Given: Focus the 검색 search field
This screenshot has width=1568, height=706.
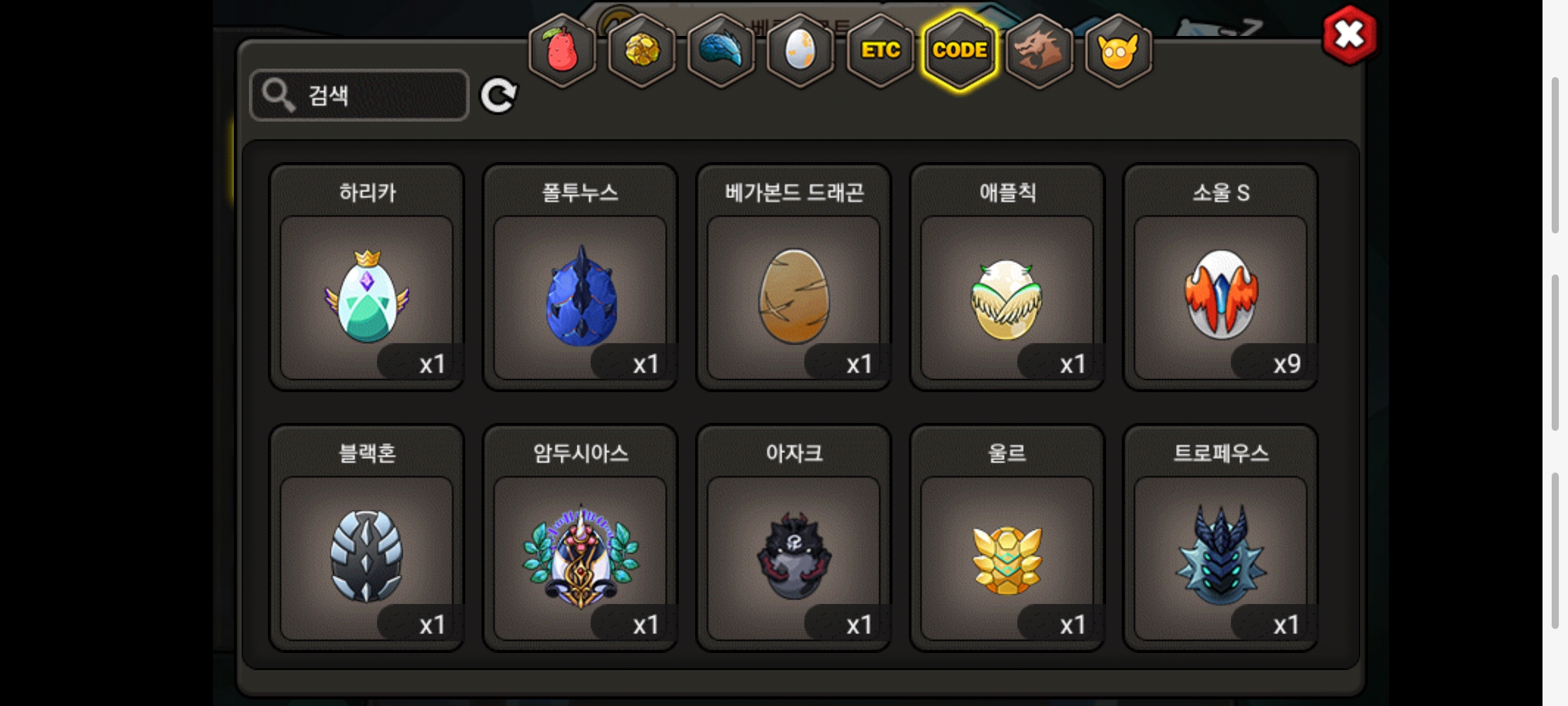Looking at the screenshot, I should pyautogui.click(x=359, y=95).
